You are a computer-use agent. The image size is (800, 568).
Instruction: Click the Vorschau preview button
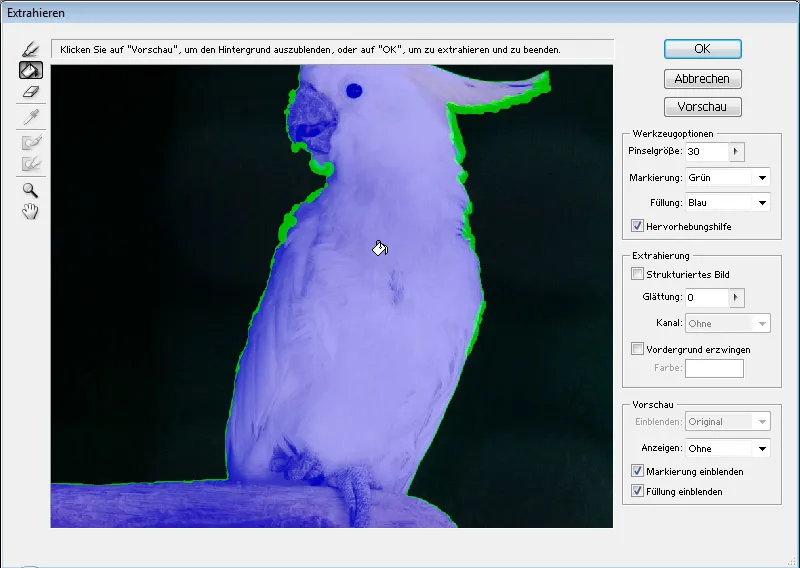point(703,107)
